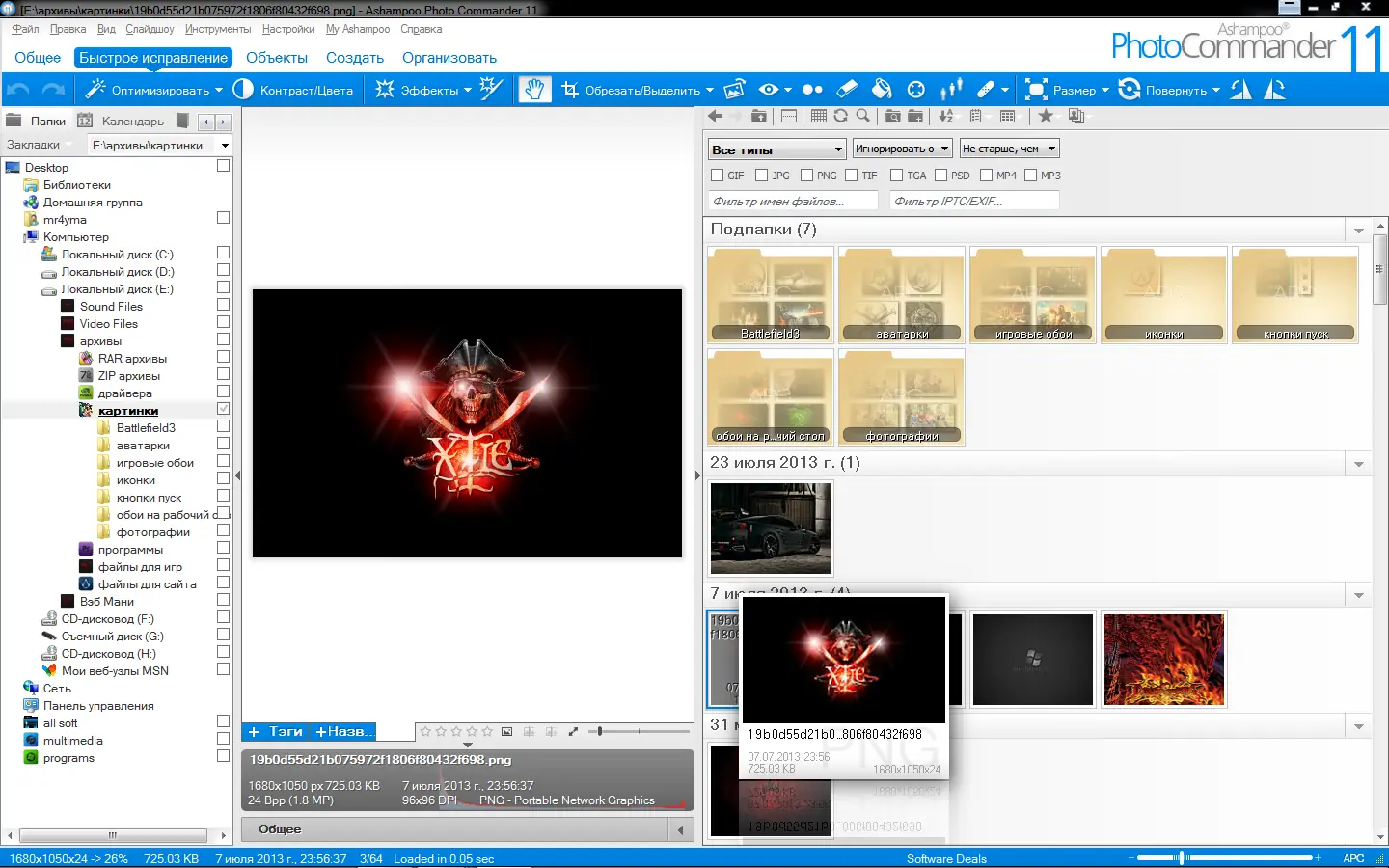Select the paint bucket fill tool

point(882,90)
